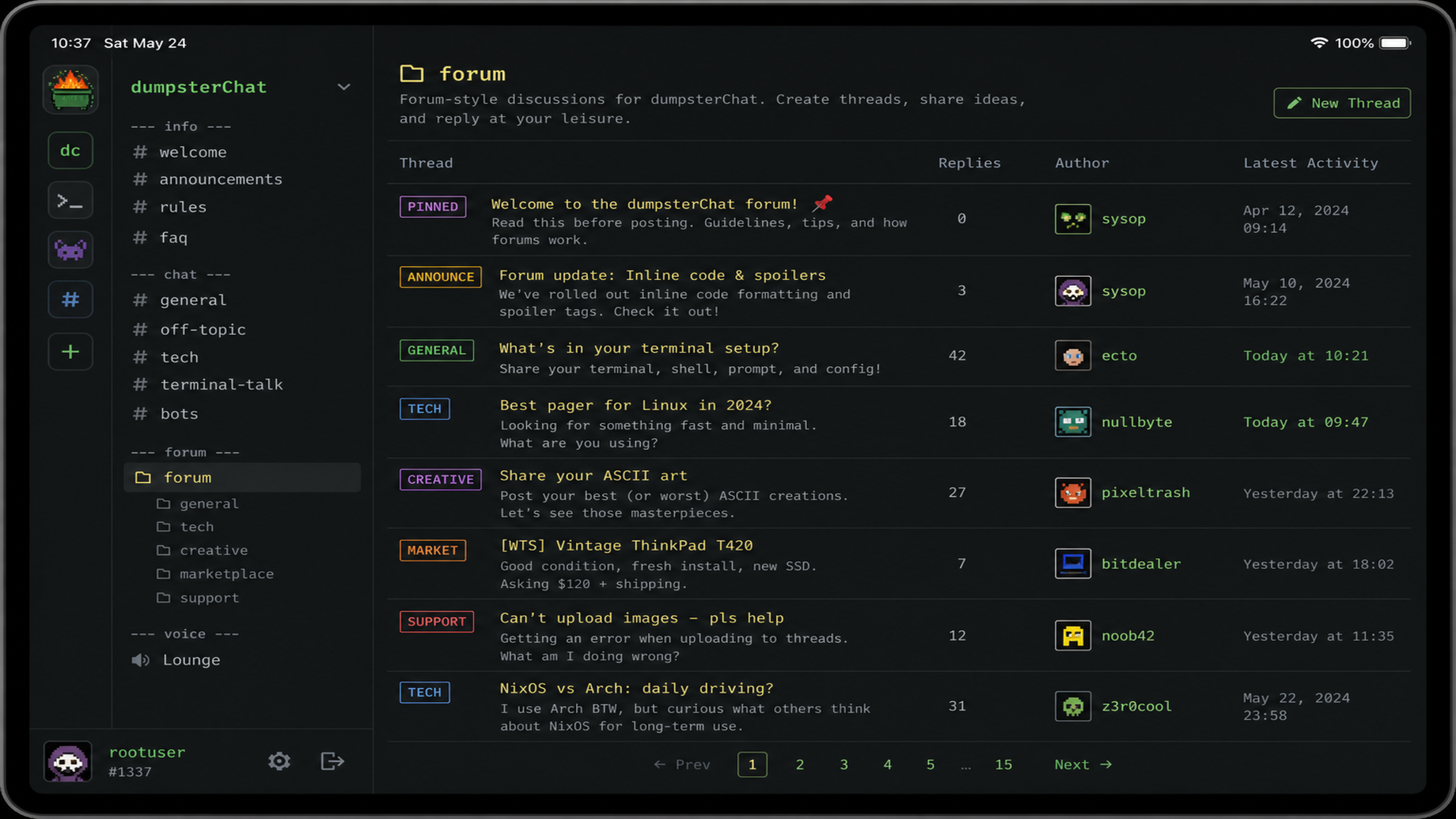Open the creative forum subfolder
The height and width of the screenshot is (819, 1456).
202,551
